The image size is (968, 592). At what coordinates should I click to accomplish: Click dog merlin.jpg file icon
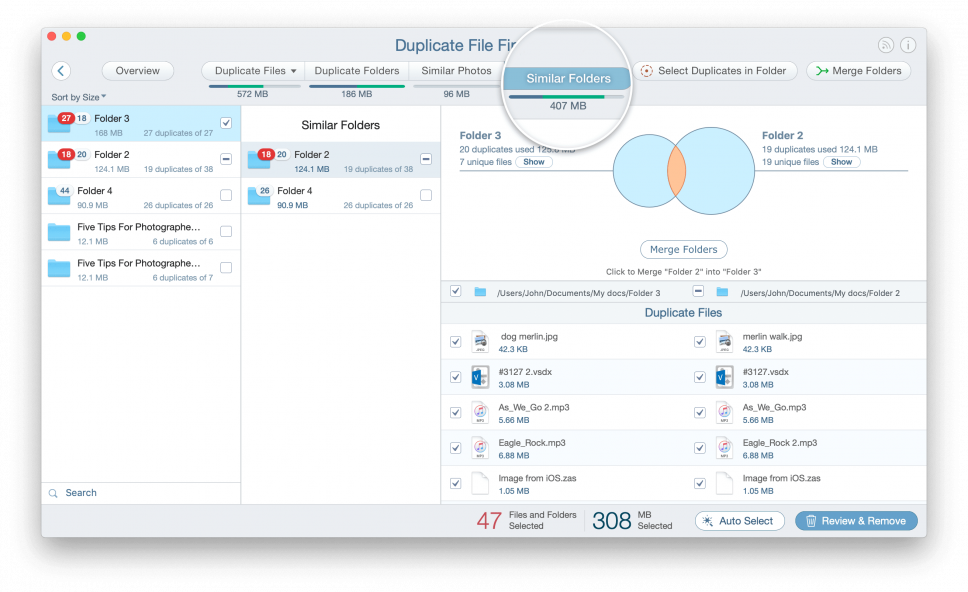[480, 341]
